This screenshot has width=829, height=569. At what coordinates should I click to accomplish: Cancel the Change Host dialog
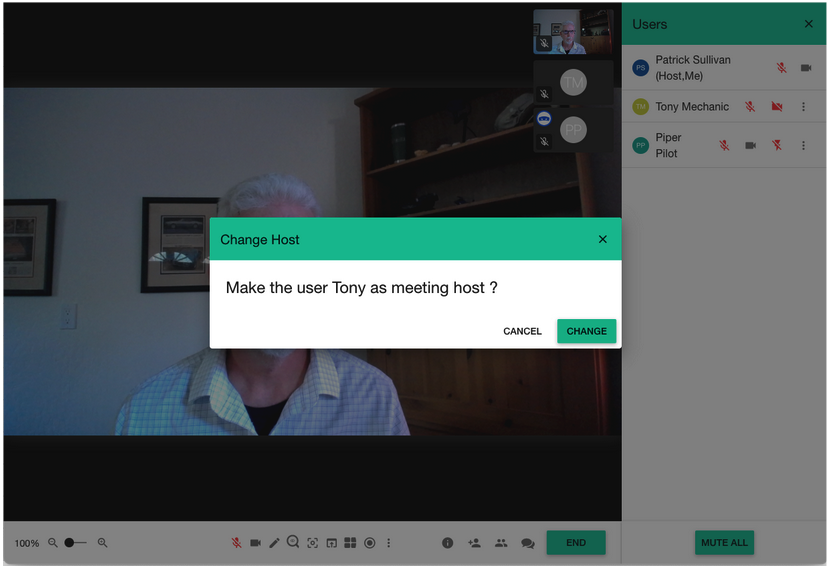pos(522,331)
